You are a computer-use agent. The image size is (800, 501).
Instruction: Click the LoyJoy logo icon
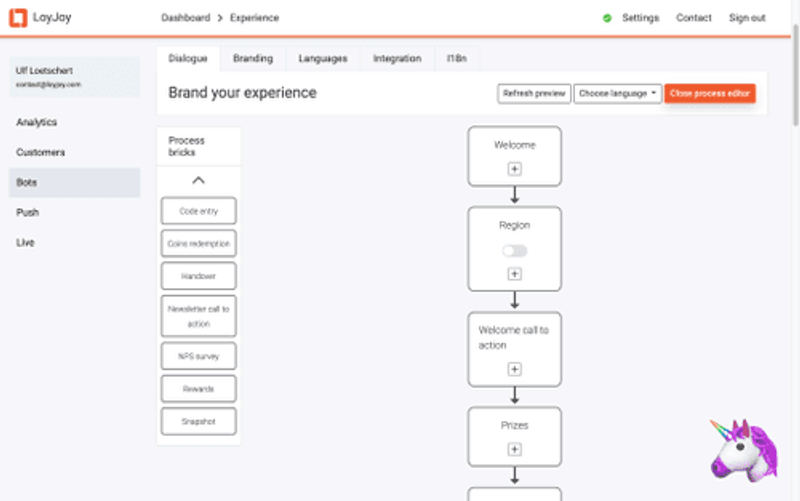(x=18, y=18)
